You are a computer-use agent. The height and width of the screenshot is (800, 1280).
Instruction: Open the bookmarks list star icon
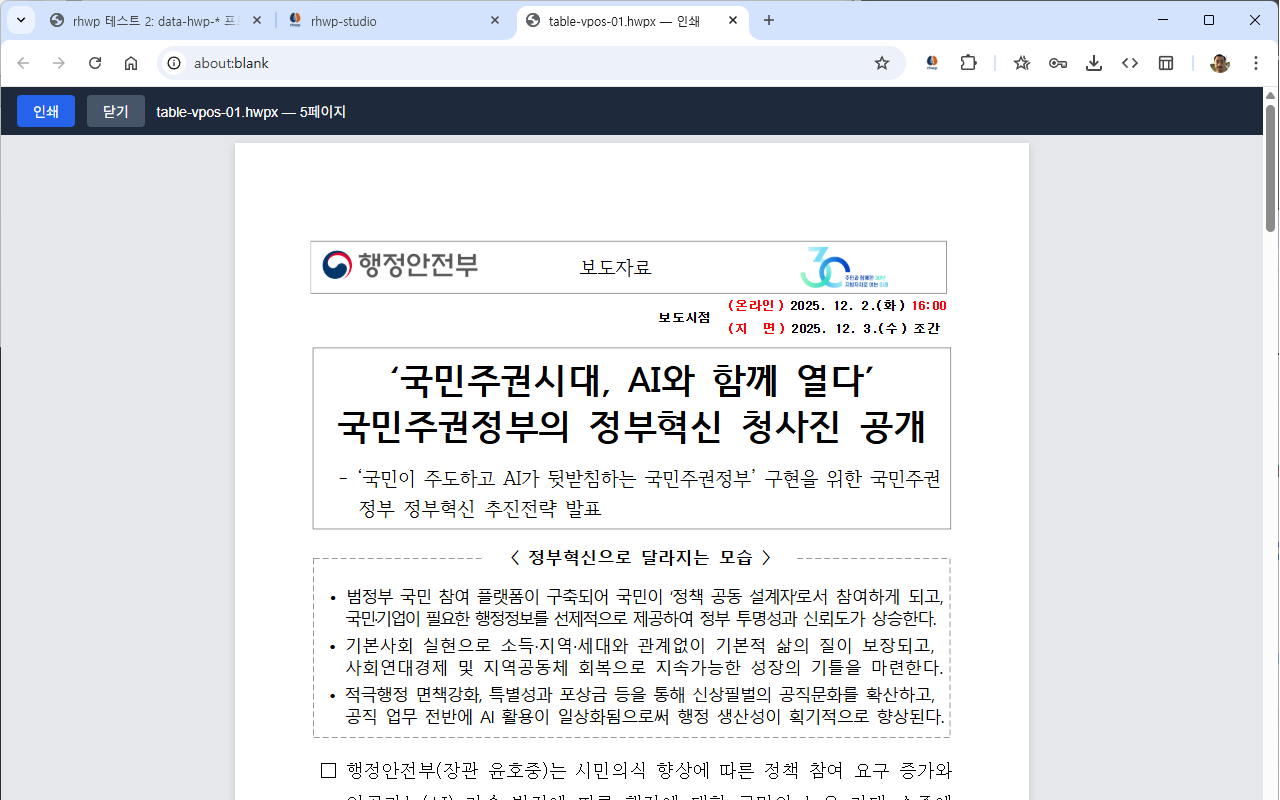pyautogui.click(x=1022, y=63)
